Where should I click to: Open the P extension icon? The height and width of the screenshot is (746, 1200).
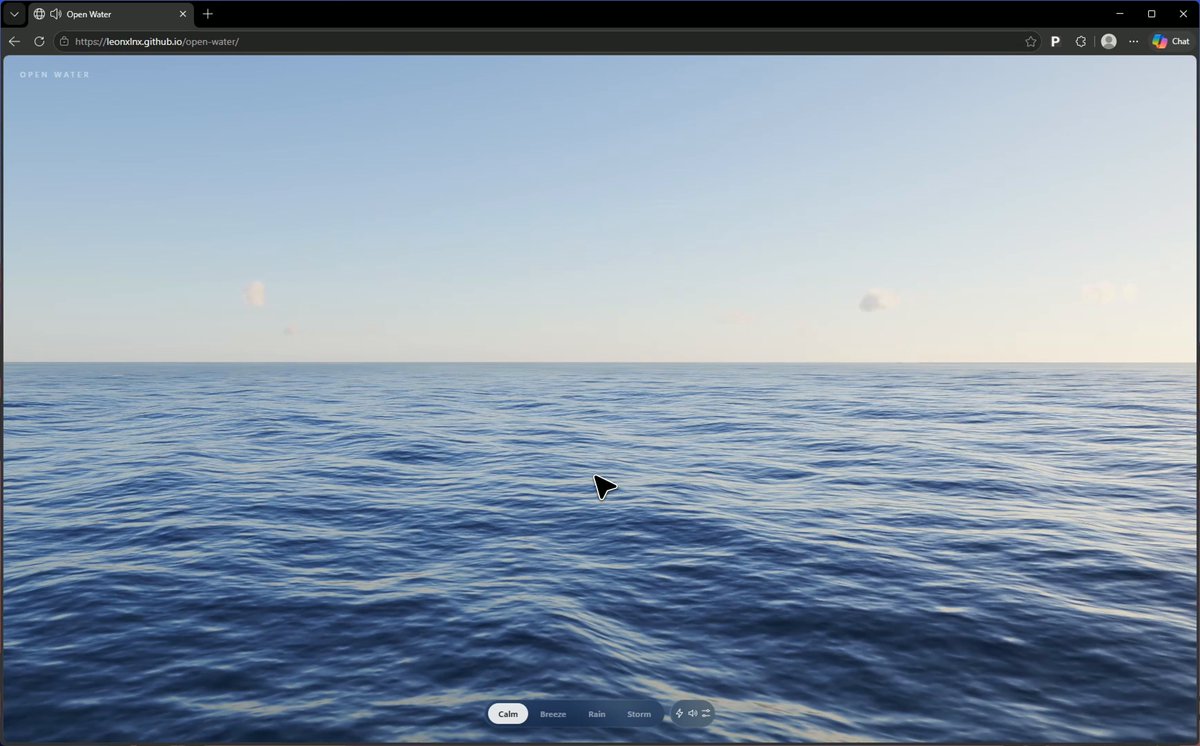coord(1055,41)
